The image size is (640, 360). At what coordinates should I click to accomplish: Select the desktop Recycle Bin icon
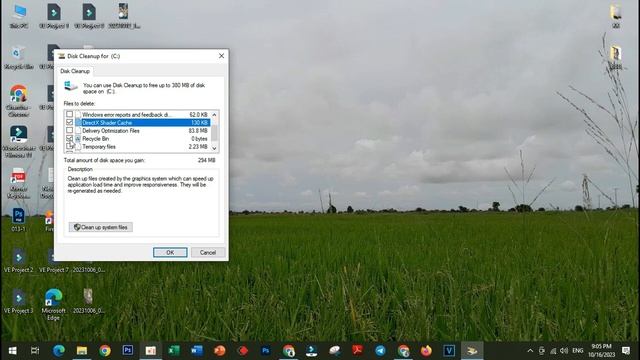pyautogui.click(x=18, y=57)
